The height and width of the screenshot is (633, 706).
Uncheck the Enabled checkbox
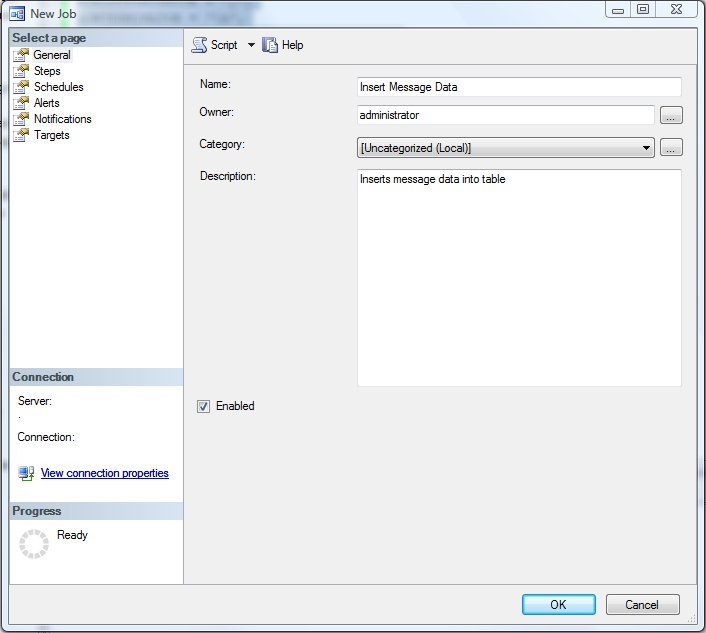tap(204, 407)
